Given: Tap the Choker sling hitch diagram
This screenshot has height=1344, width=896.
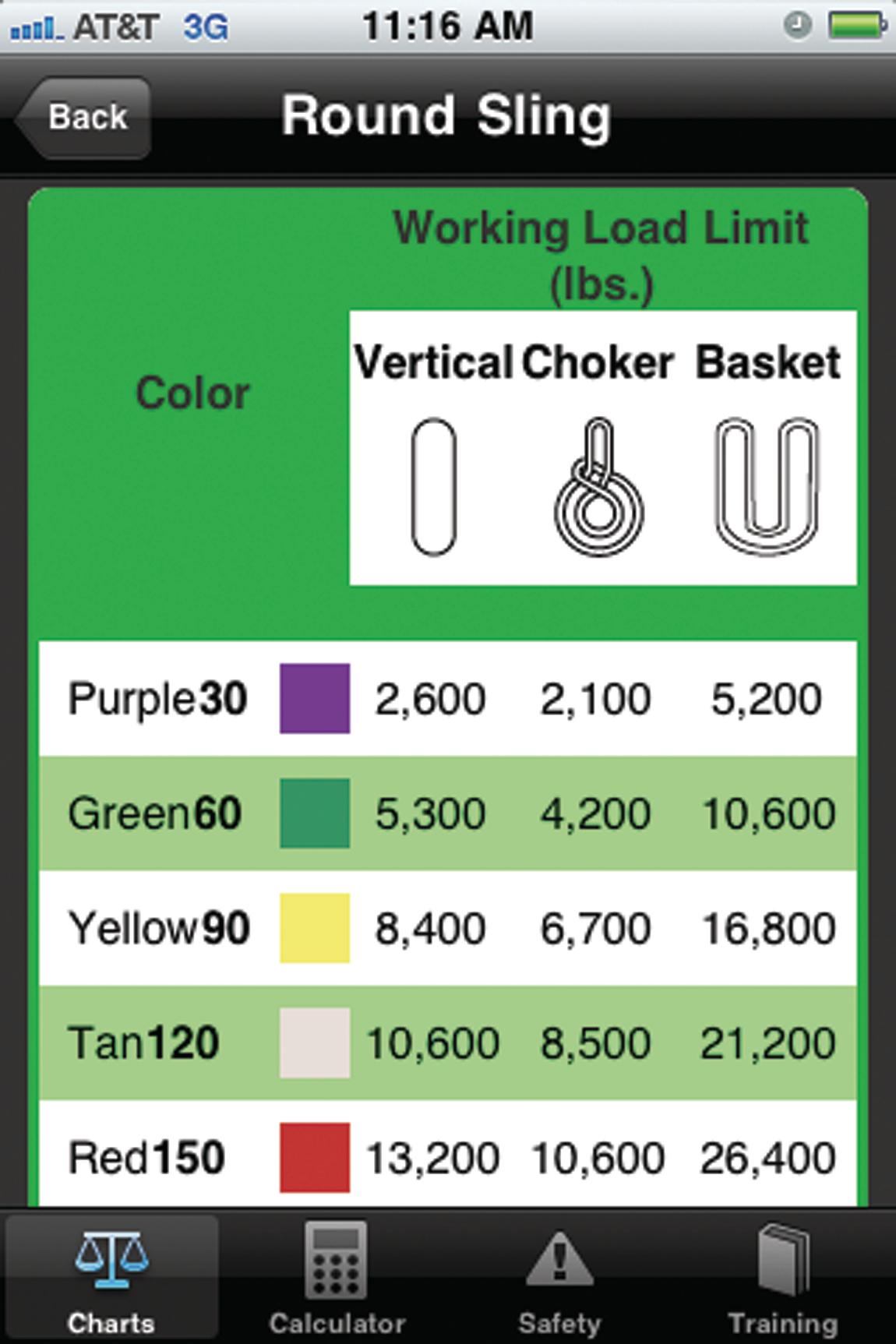Looking at the screenshot, I should pos(598,487).
